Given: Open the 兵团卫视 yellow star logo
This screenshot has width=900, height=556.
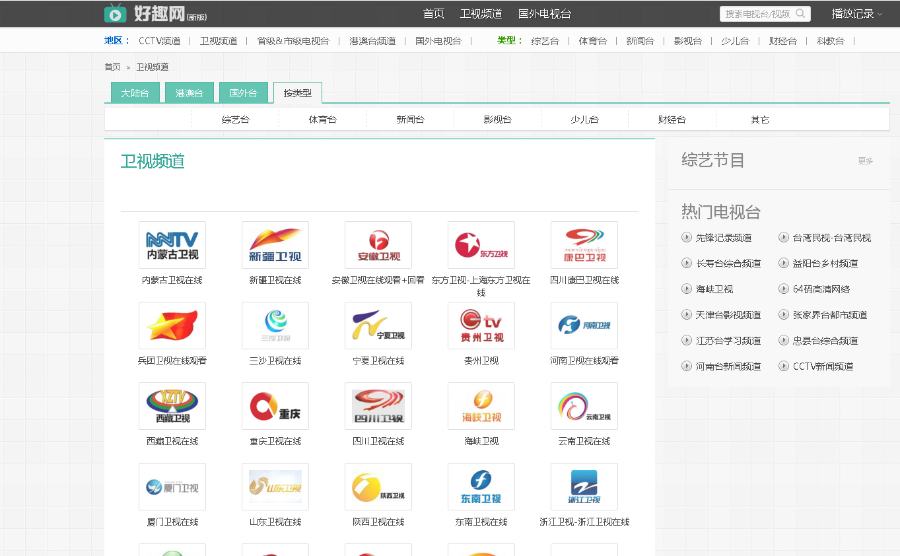Looking at the screenshot, I should pos(172,326).
